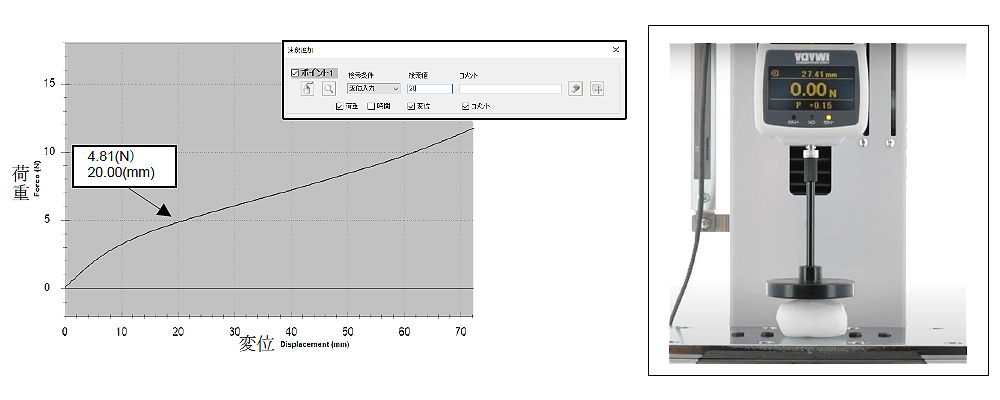Click the 4.81(N) 20.00(mm) annotation box
This screenshot has height=400, width=1000.
[125, 166]
